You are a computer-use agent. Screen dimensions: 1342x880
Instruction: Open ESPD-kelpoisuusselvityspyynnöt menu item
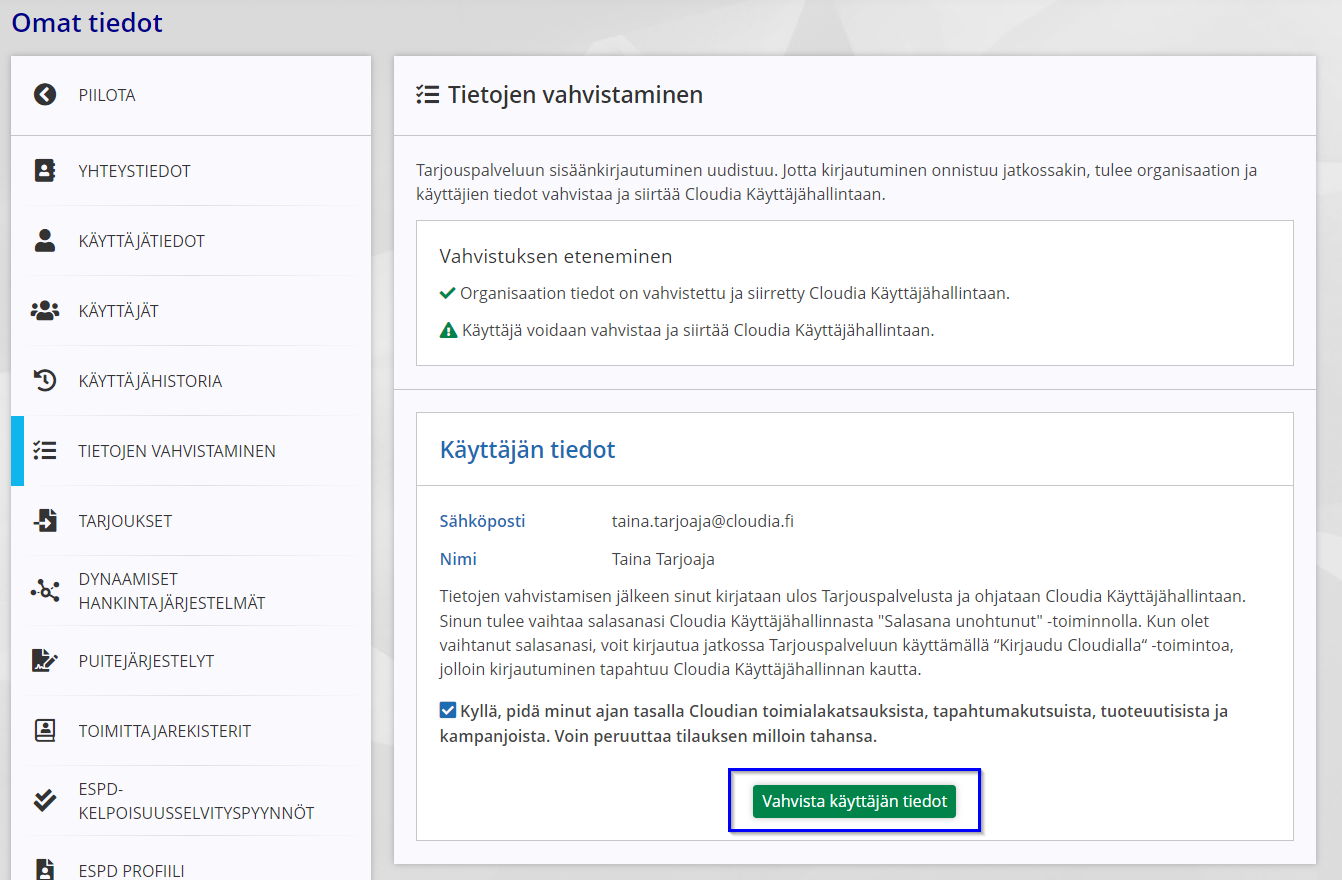pyautogui.click(x=191, y=801)
